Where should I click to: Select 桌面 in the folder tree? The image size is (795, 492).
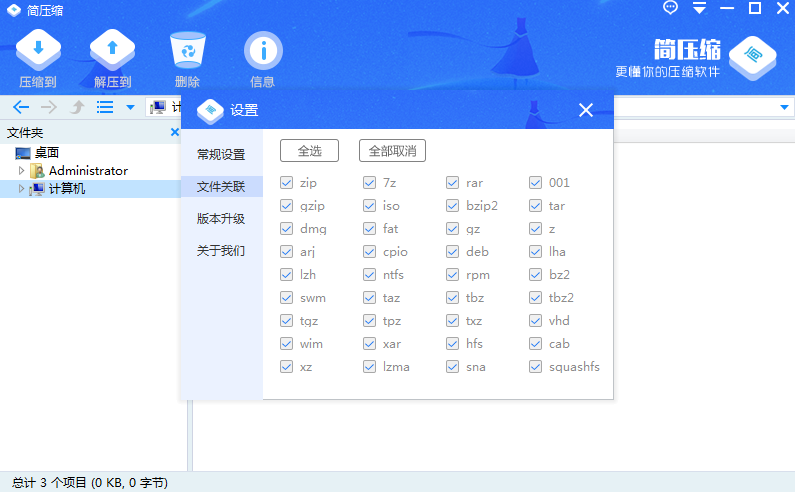pos(47,153)
